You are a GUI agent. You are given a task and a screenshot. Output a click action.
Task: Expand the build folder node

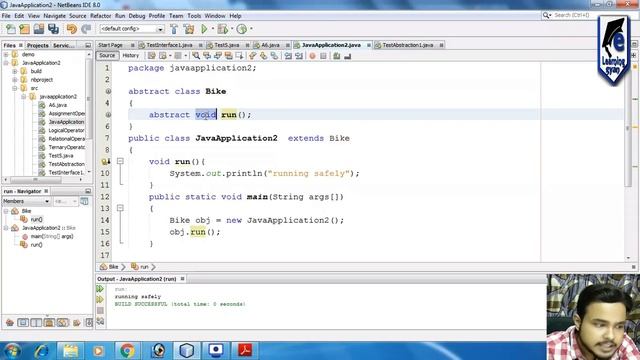(x=15, y=71)
